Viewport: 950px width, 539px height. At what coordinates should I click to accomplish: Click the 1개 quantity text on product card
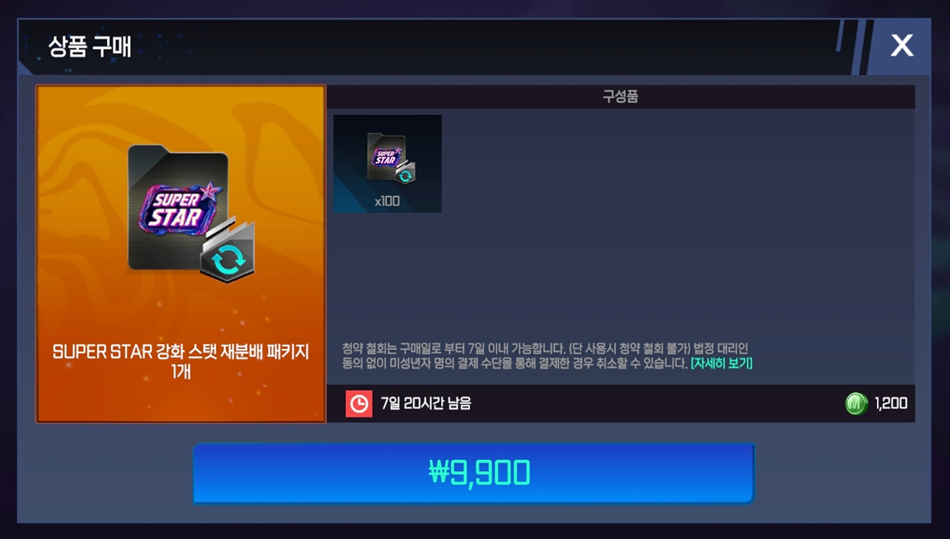(x=181, y=371)
